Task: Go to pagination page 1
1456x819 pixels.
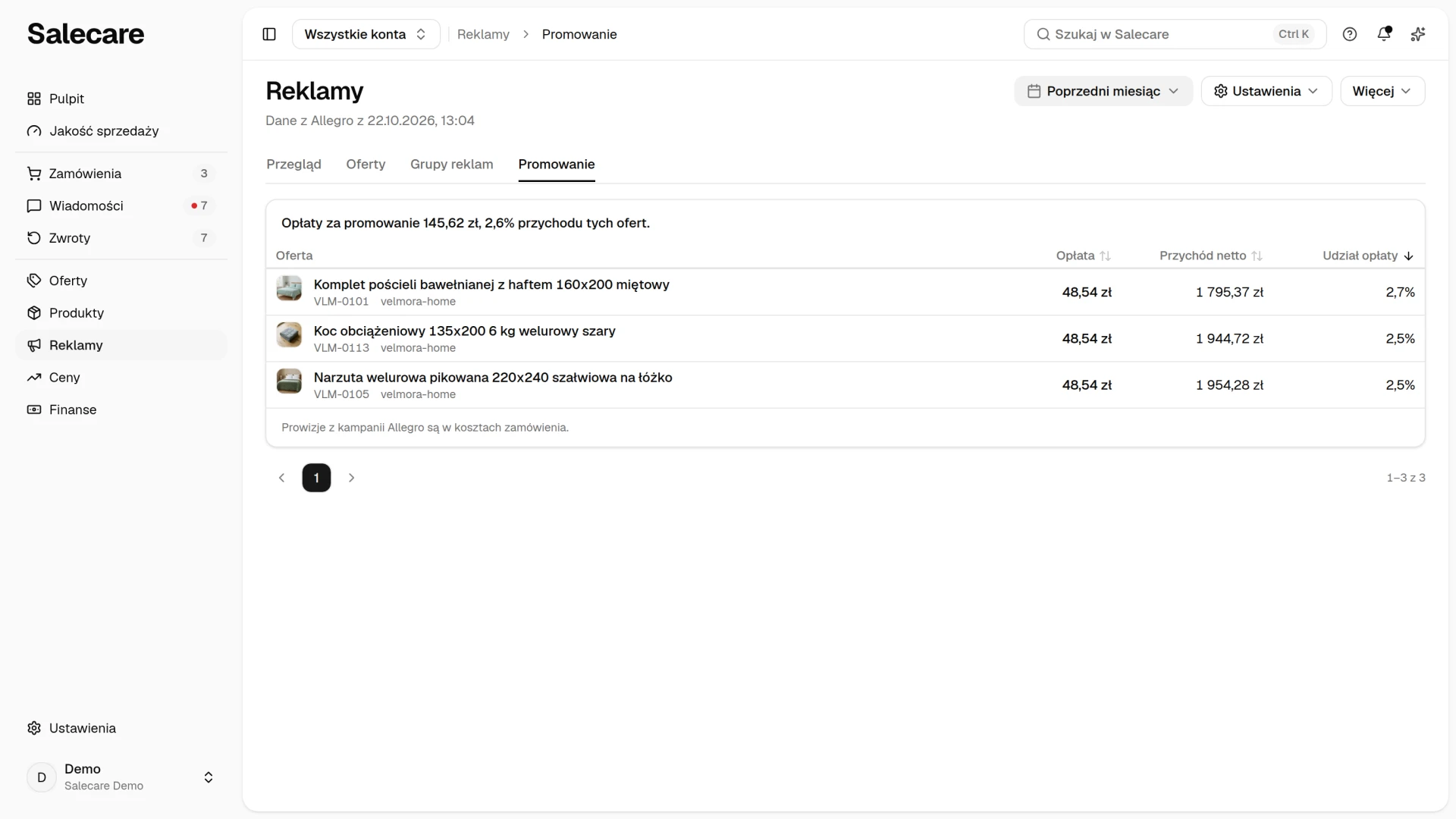Action: (316, 478)
